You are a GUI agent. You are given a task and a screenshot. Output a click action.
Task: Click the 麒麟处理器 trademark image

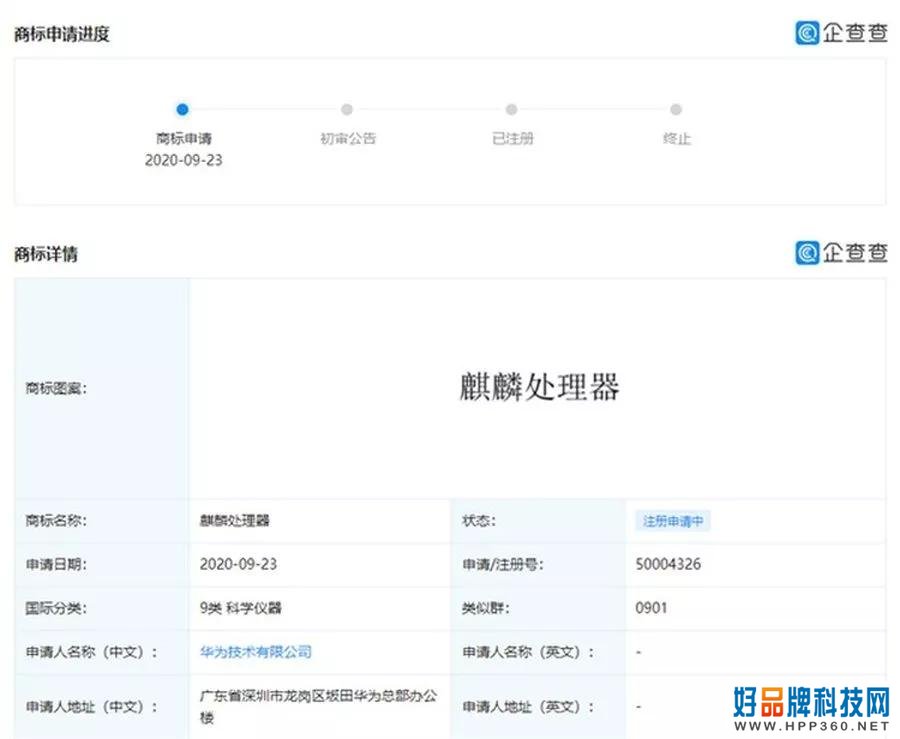point(540,387)
